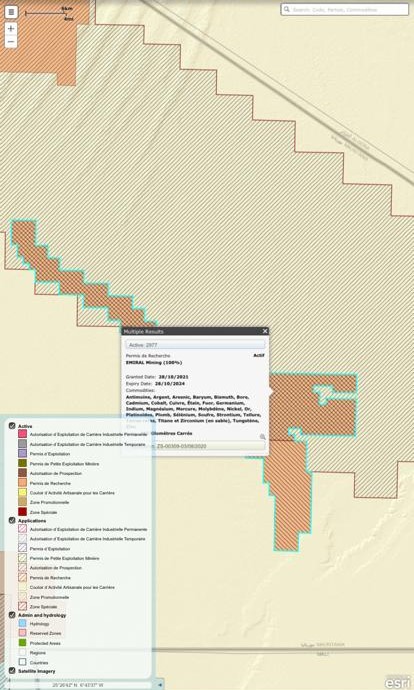
Task: Collapse the coordinates bar using the arrow
Action: [x=160, y=685]
